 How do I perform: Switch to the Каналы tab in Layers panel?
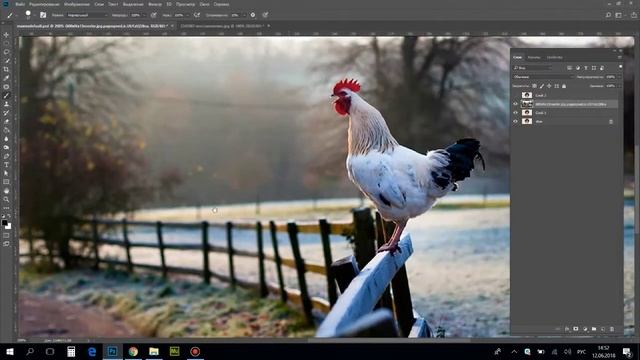[534, 58]
